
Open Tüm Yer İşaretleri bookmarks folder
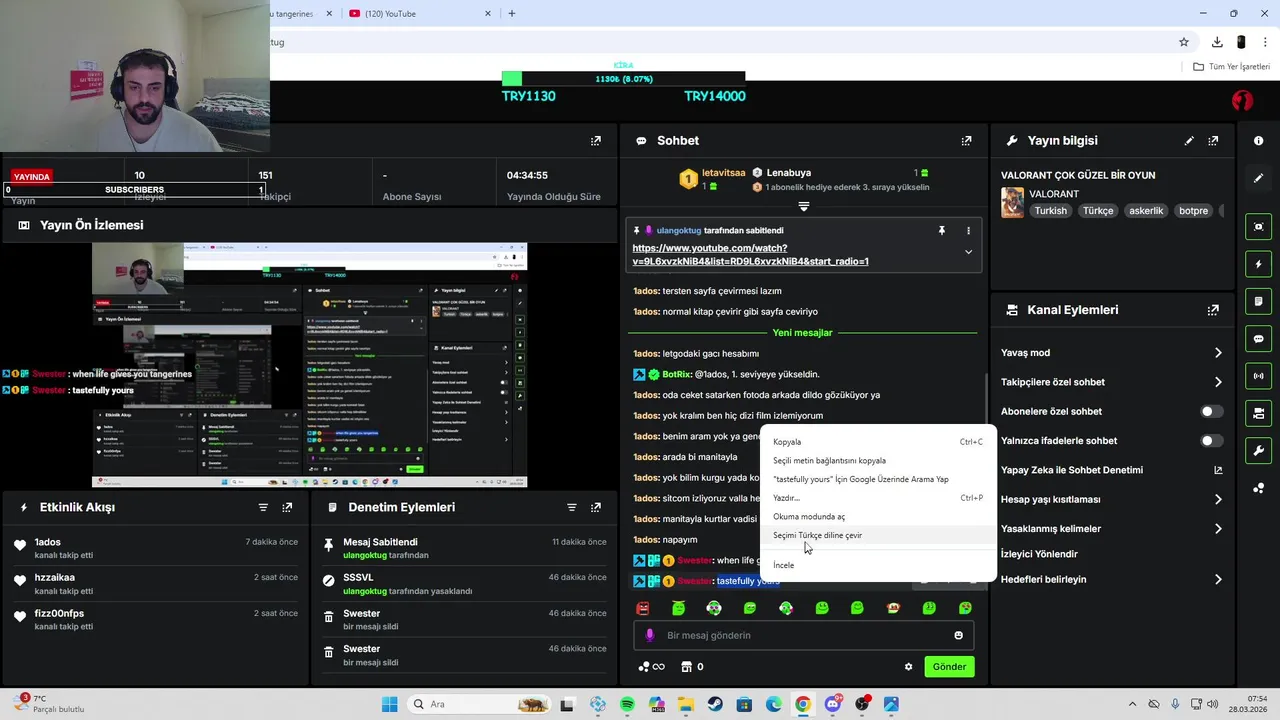(x=1232, y=67)
